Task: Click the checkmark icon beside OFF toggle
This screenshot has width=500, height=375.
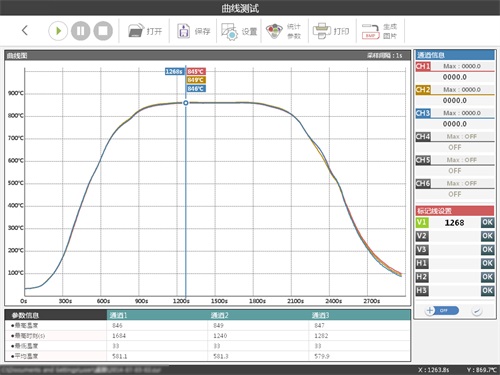Action: 477,311
